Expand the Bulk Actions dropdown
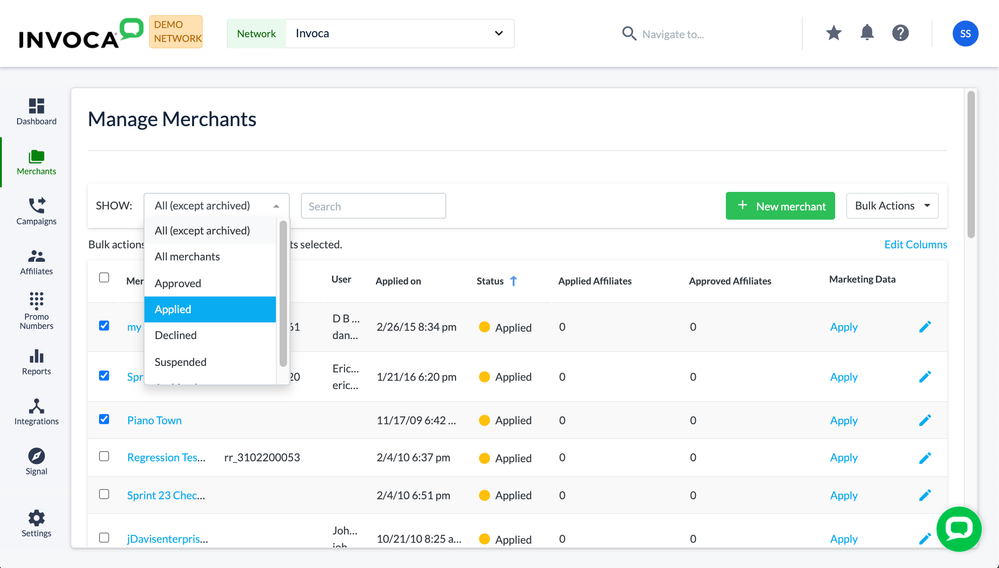 coord(892,206)
